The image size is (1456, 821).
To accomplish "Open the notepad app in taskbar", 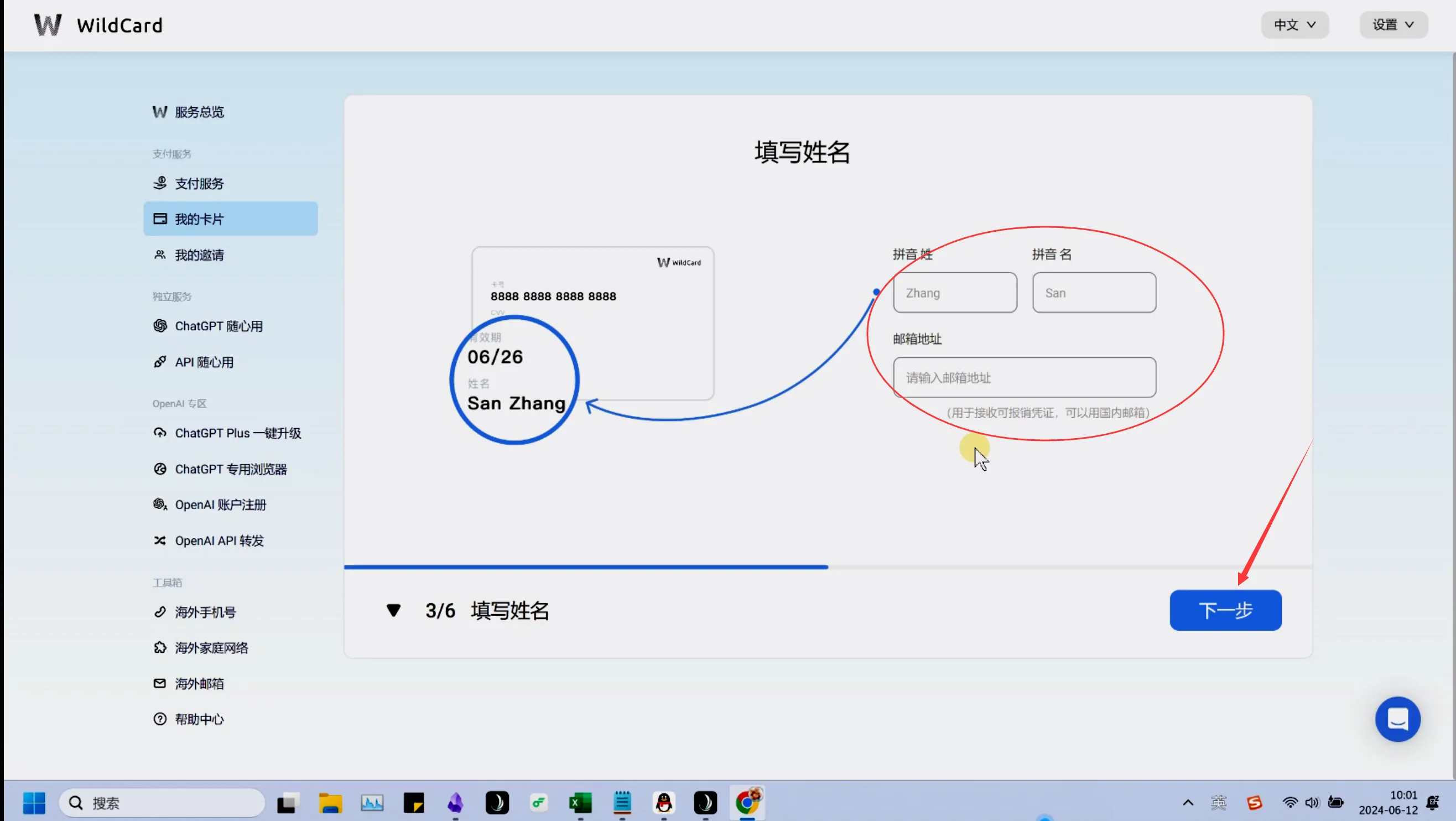I will pyautogui.click(x=622, y=803).
